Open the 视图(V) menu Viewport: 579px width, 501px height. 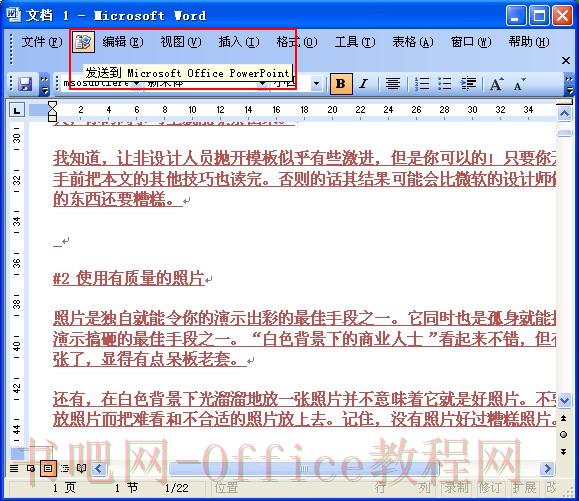(x=181, y=42)
